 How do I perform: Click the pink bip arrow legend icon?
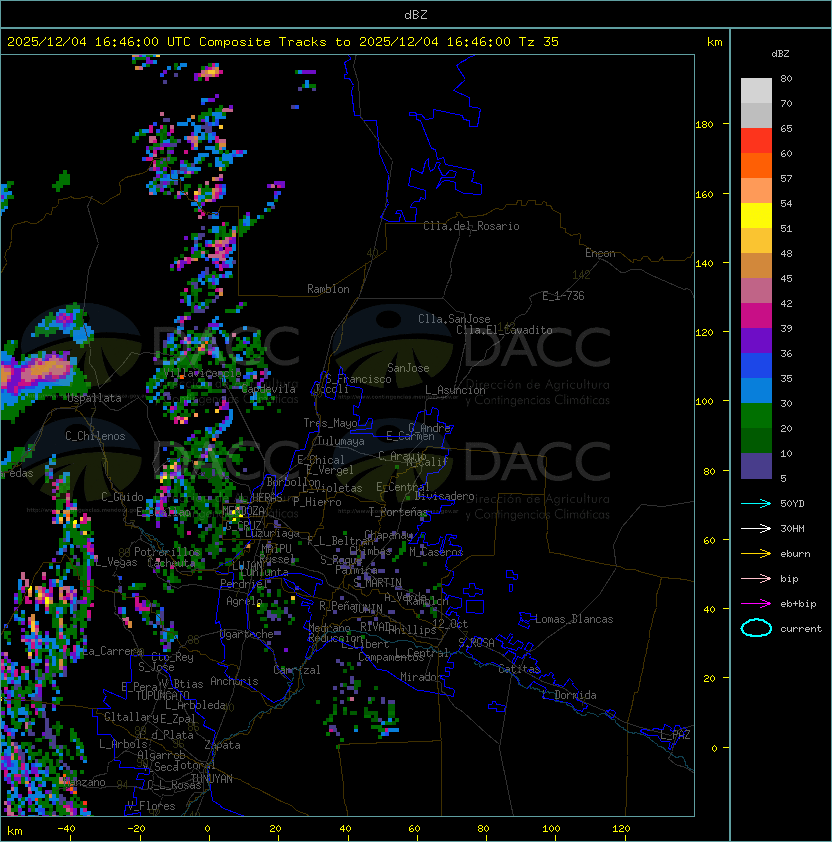click(756, 579)
